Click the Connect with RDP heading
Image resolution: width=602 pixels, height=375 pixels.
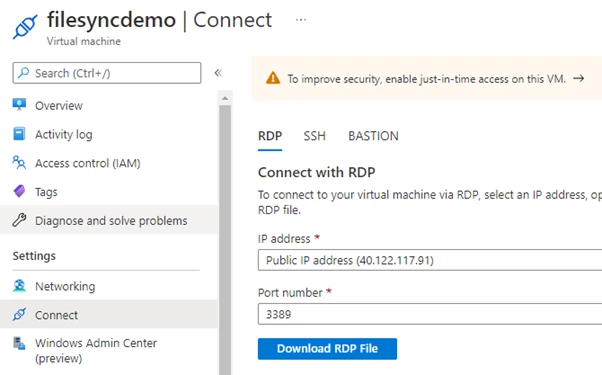316,172
